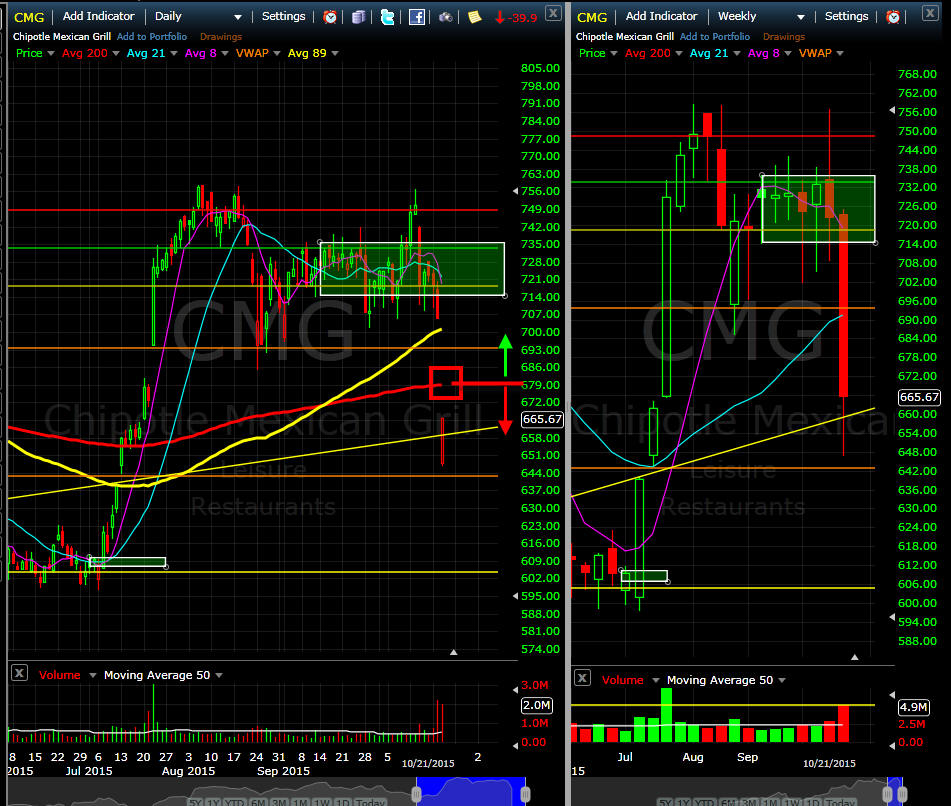The height and width of the screenshot is (806, 951).
Task: Click the alarm clock alert icon on Daily chart
Action: 330,17
